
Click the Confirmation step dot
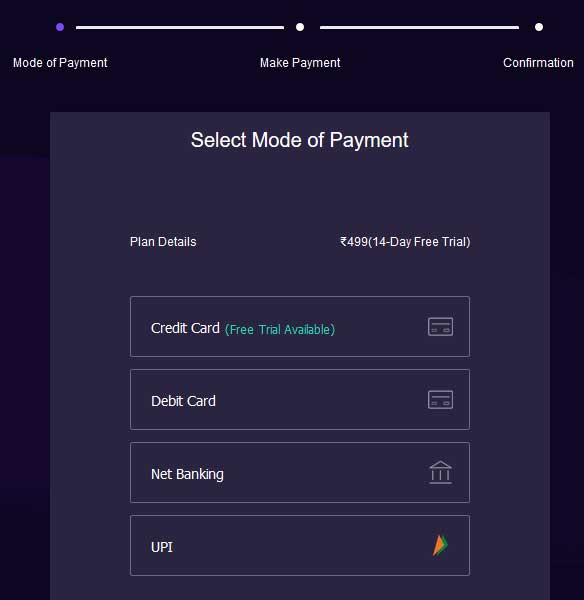(x=539, y=27)
